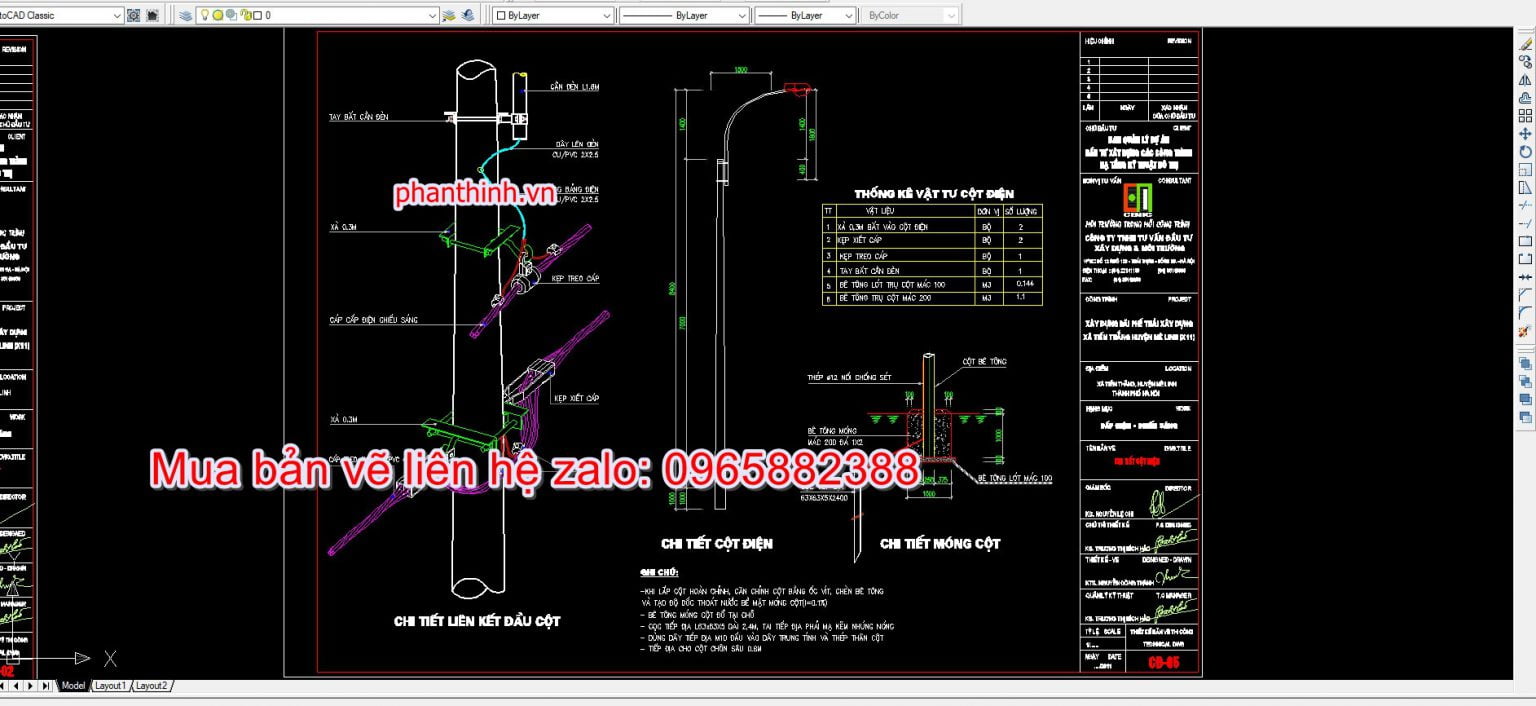Select the Move tool

[1525, 134]
